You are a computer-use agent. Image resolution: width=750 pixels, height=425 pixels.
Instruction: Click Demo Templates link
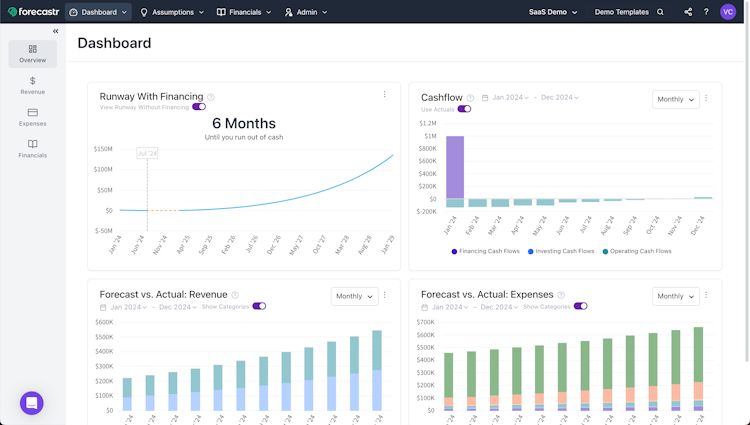(621, 12)
